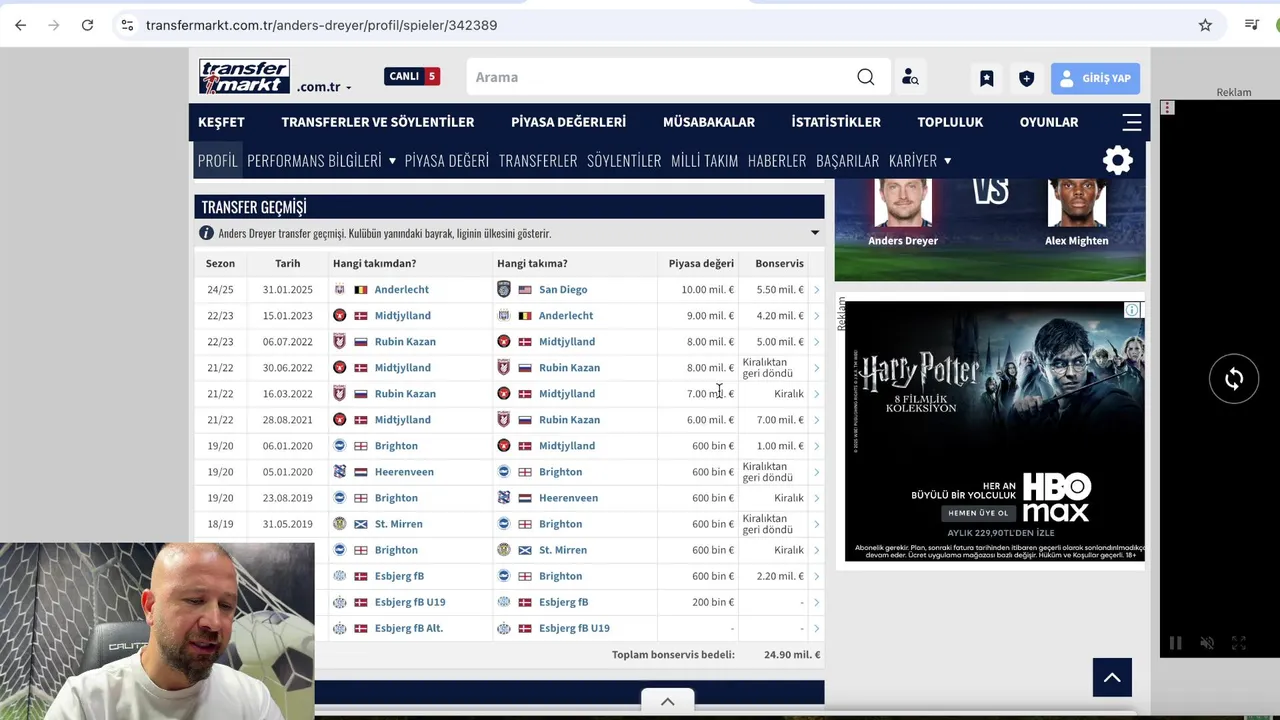Click Anders Dreyer comparison photo
This screenshot has width=1280, height=720.
tap(903, 203)
